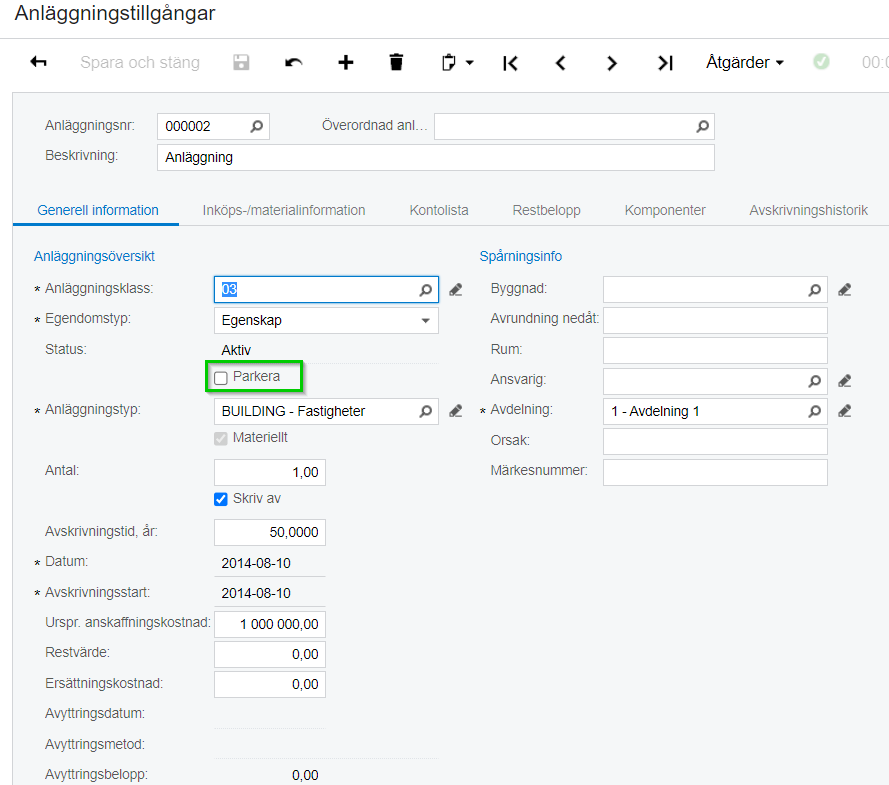This screenshot has width=889, height=785.
Task: Select the Generell information tab
Action: click(98, 210)
